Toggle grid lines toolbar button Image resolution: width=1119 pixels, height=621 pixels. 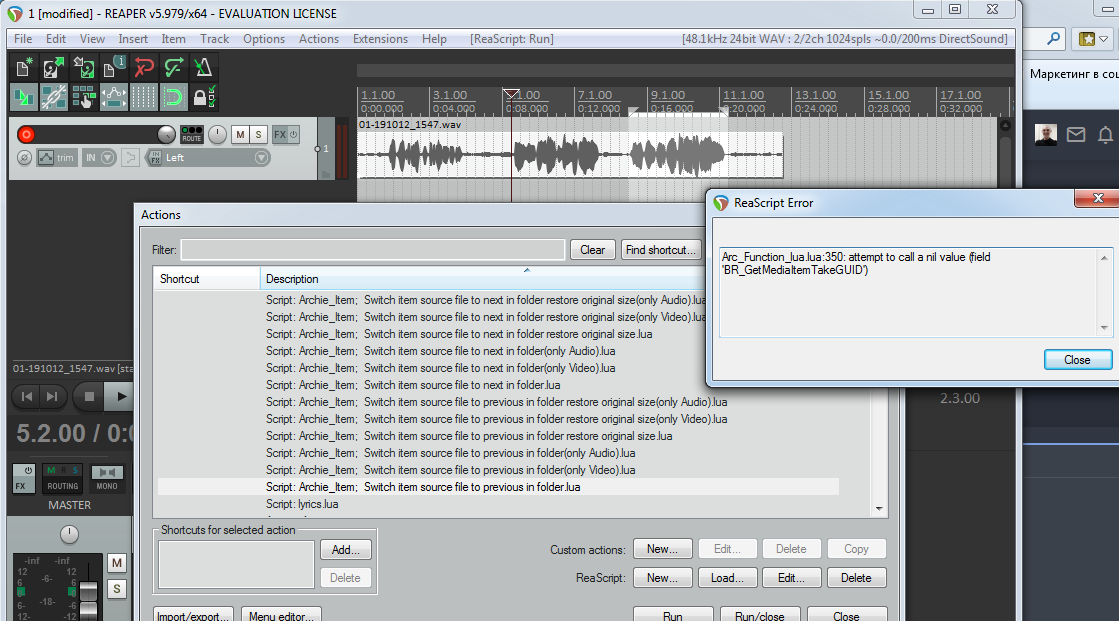[x=143, y=97]
